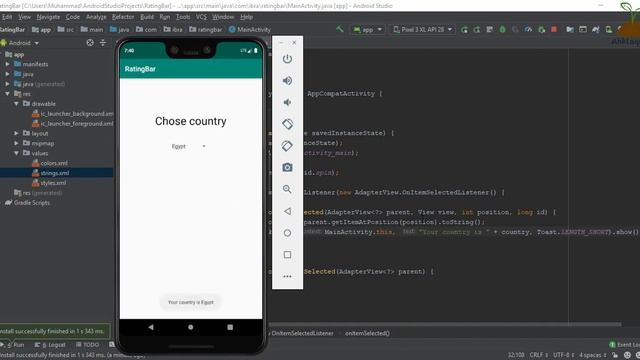Expand the java folder arrow
This screenshot has height=360, width=640.
[8, 74]
